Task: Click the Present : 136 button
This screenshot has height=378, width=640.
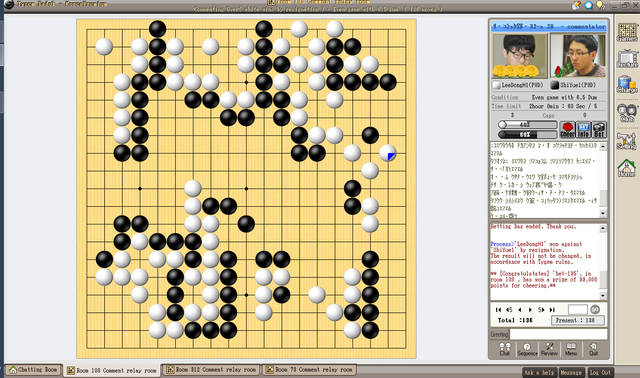Action: point(578,320)
